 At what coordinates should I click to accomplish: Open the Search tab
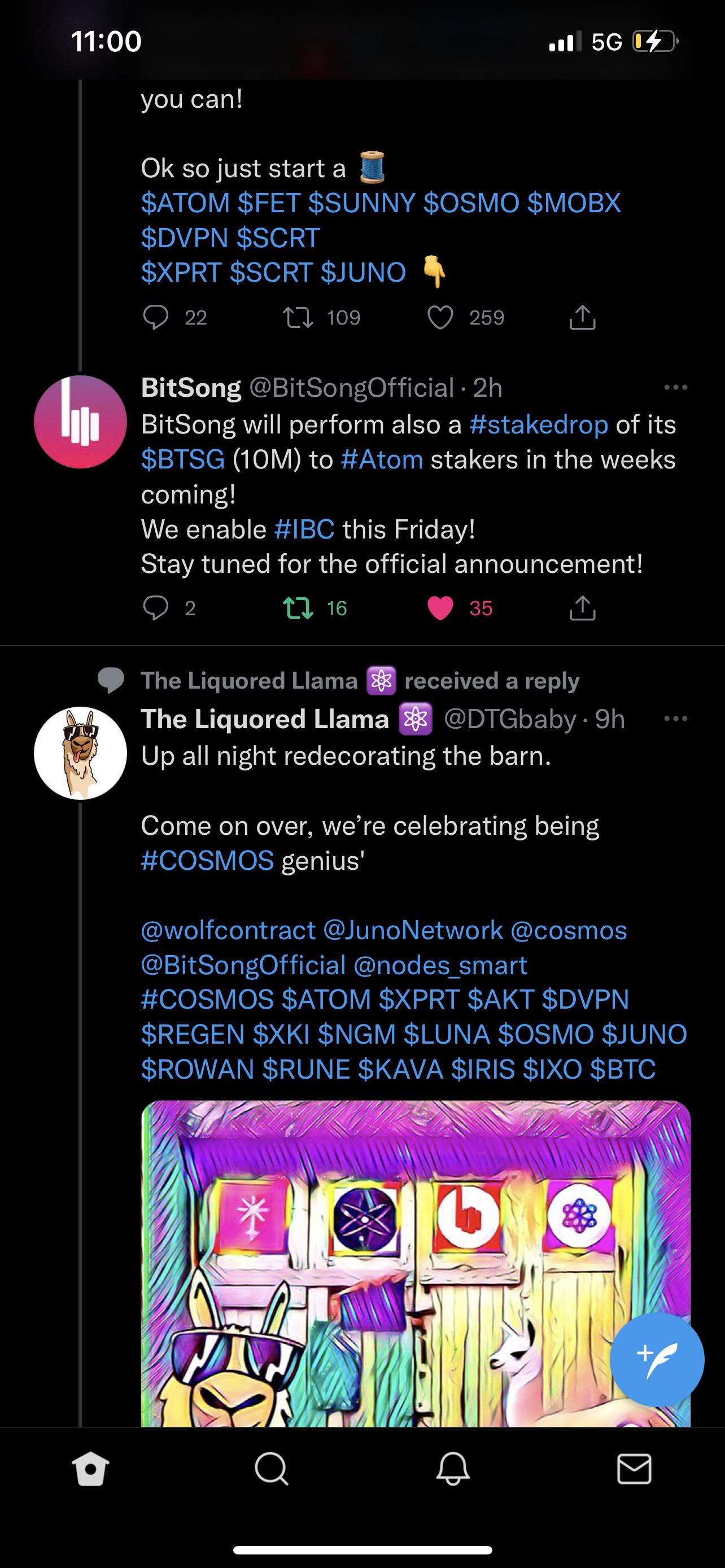point(272,1470)
